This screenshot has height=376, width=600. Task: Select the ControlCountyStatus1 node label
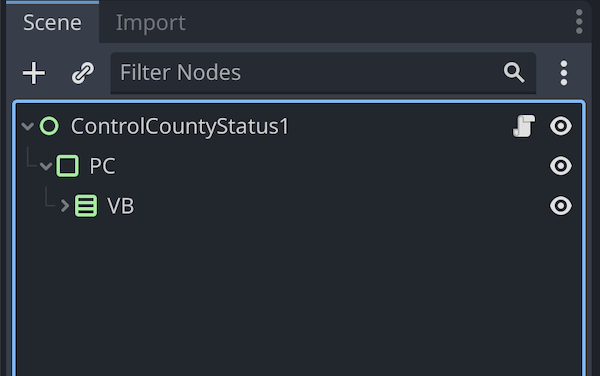[180, 126]
